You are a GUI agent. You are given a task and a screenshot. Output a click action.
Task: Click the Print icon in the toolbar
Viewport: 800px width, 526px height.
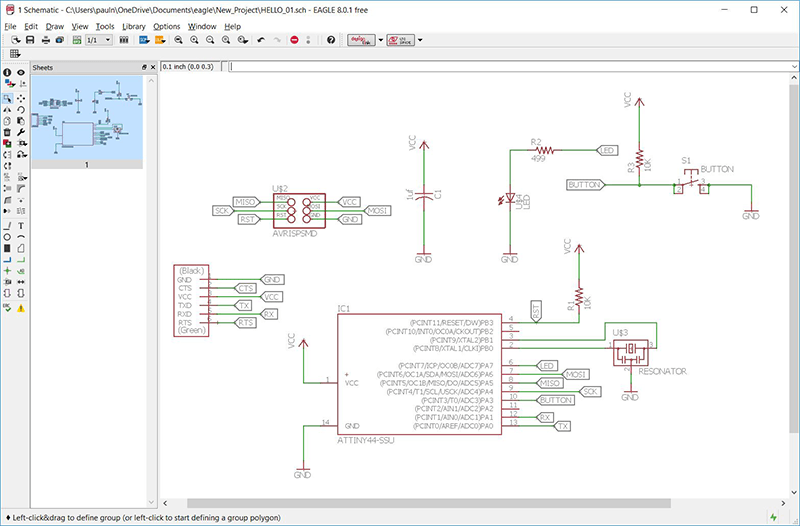(46, 40)
